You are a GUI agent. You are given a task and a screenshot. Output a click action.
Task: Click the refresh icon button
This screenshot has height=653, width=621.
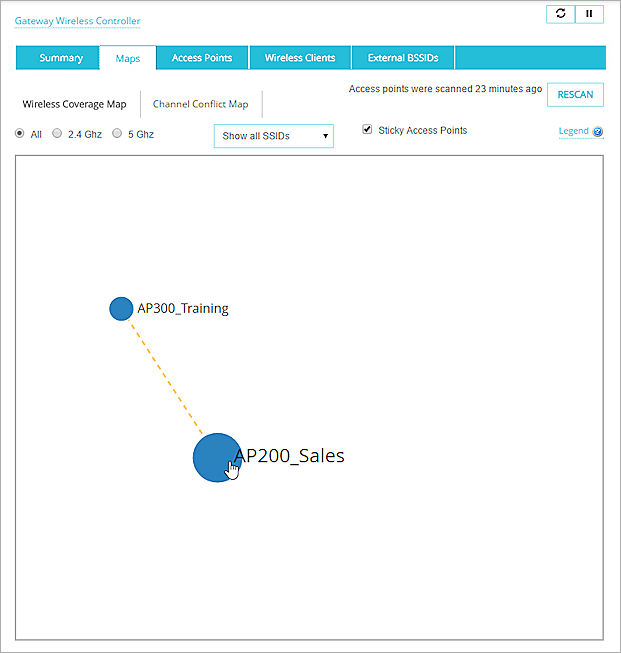561,14
